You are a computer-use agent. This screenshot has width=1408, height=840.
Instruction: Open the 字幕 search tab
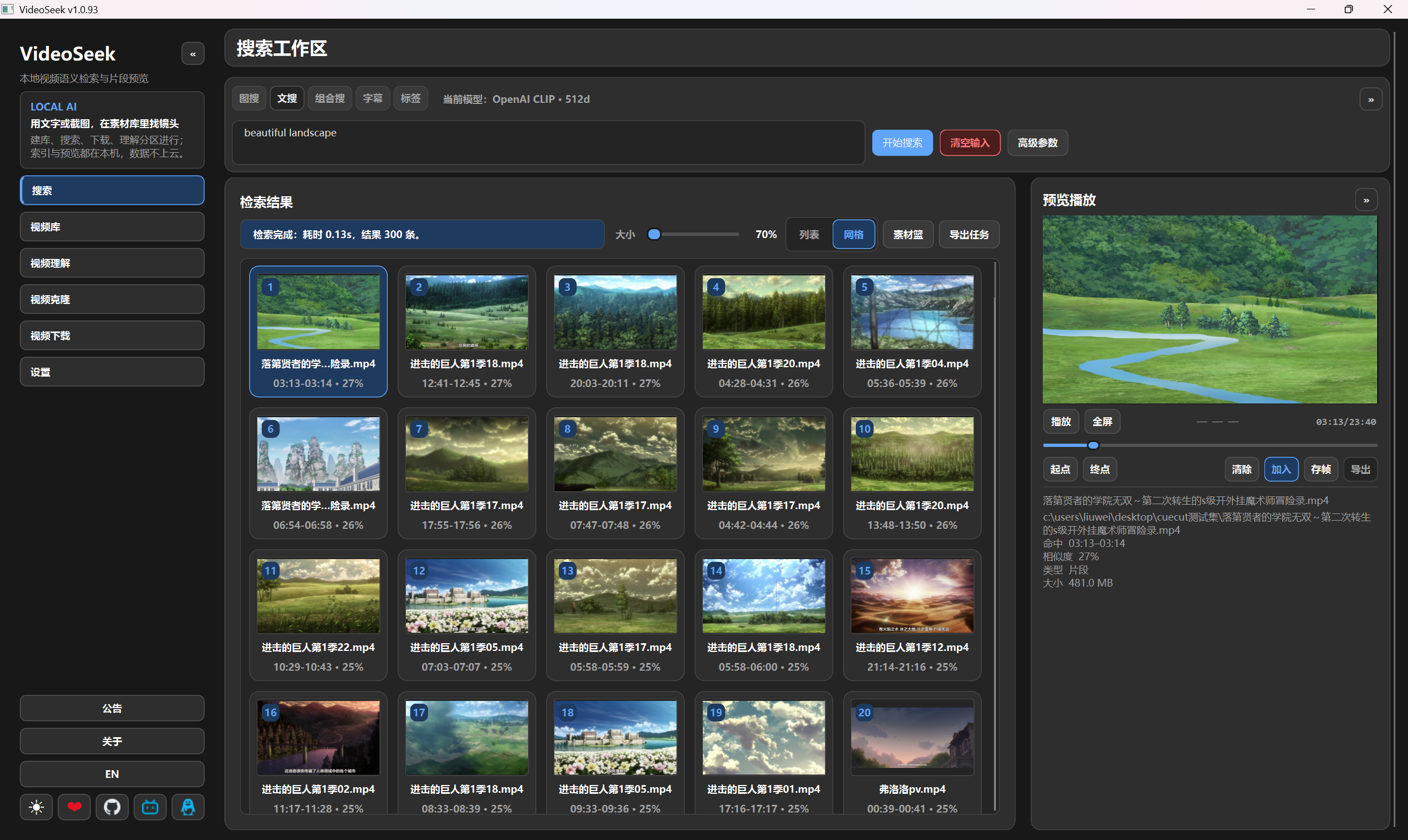[372, 98]
